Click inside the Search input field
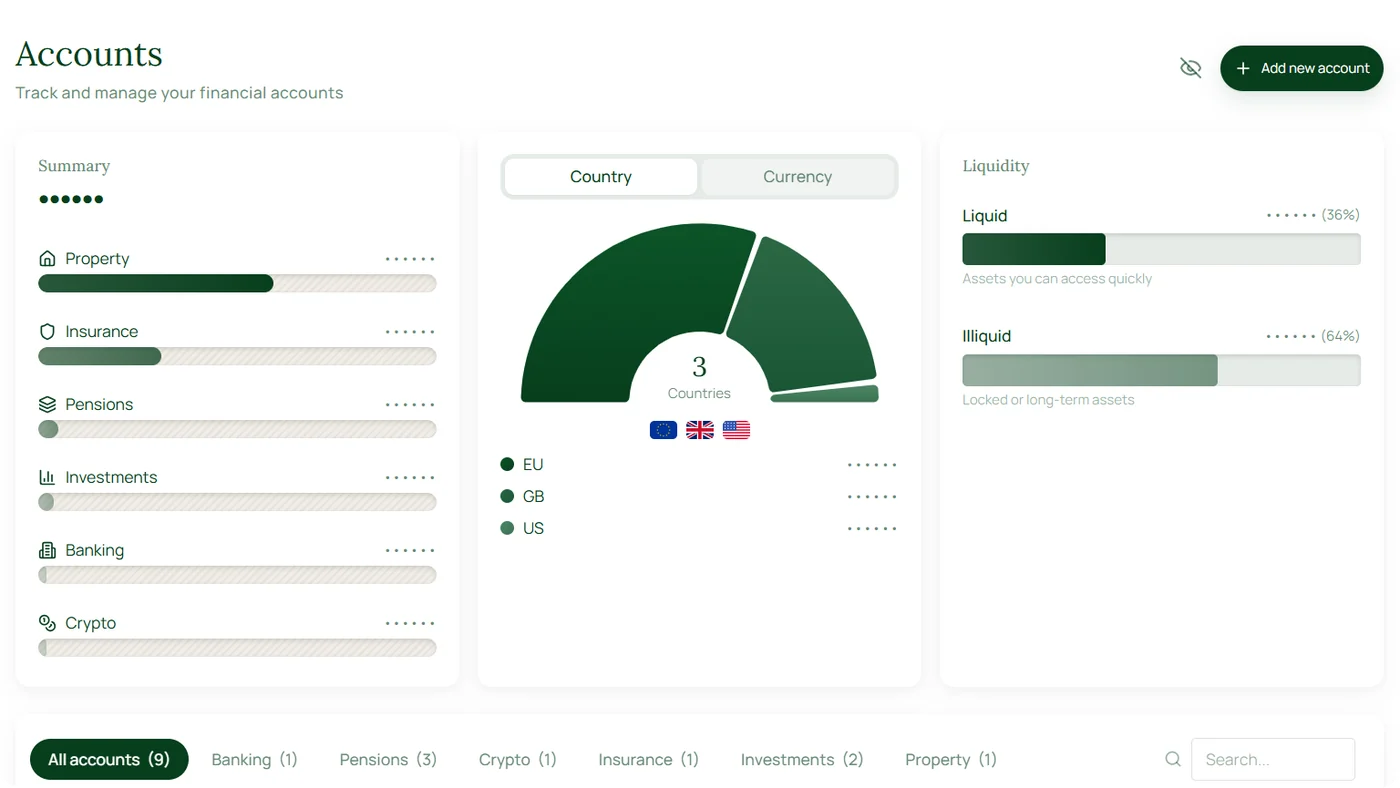The height and width of the screenshot is (788, 1400). 1273,759
